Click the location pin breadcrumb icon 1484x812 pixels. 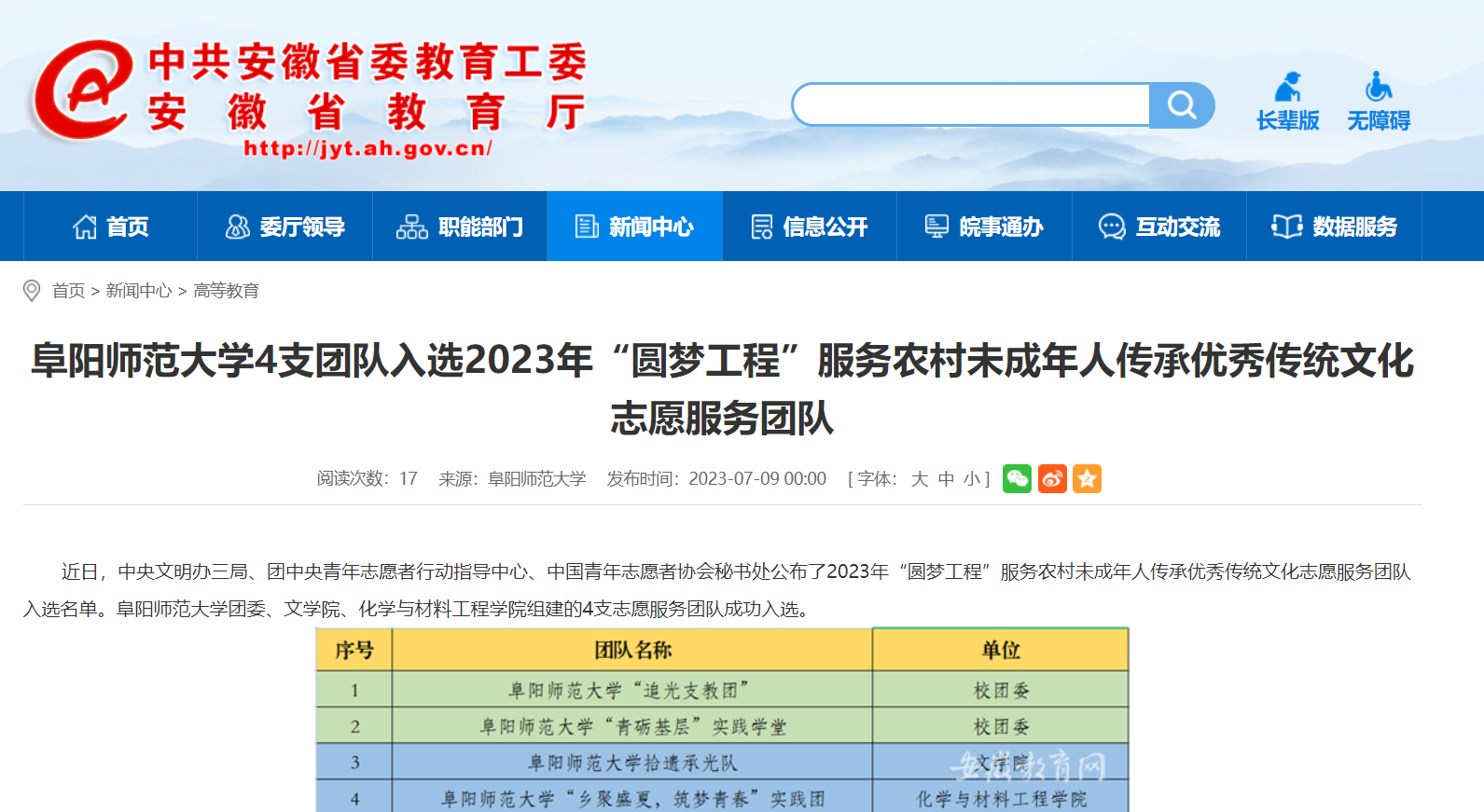pyautogui.click(x=32, y=291)
